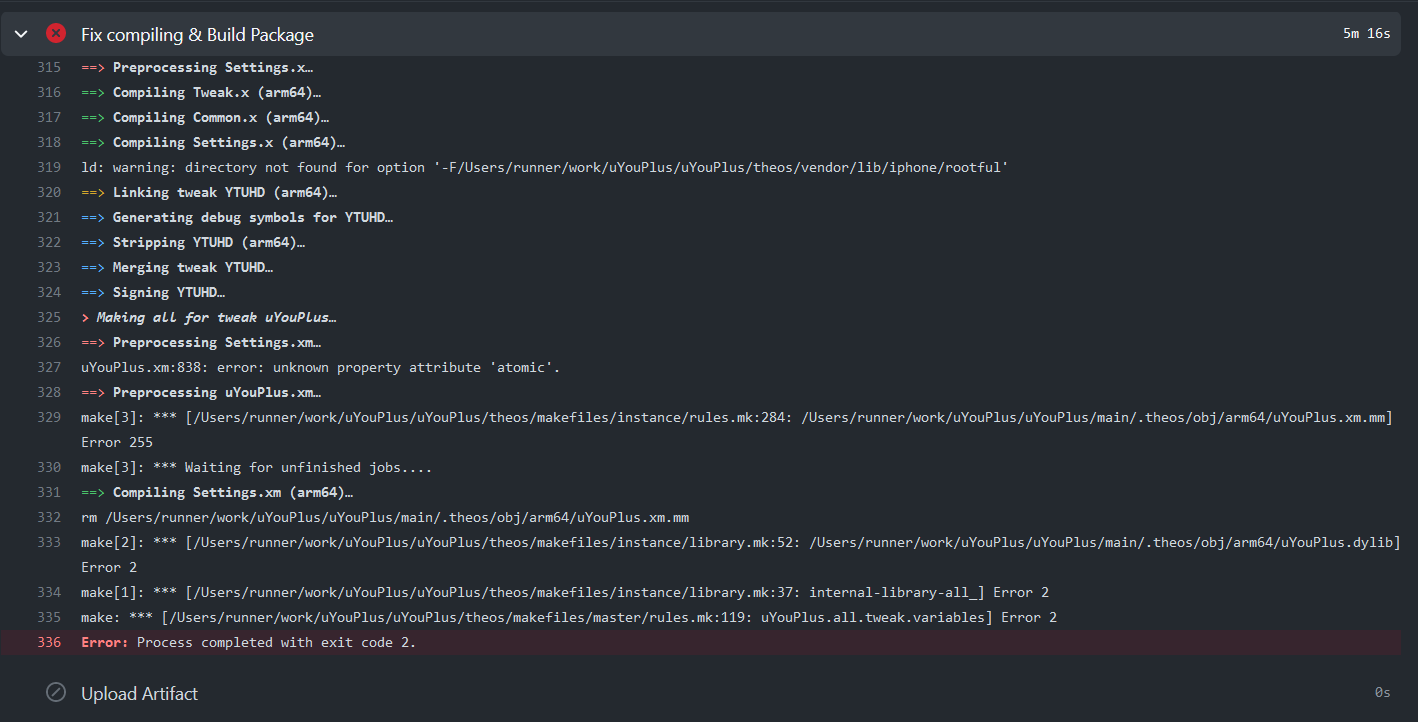Click line number 319
Screen dimensions: 1418x722
coord(48,167)
